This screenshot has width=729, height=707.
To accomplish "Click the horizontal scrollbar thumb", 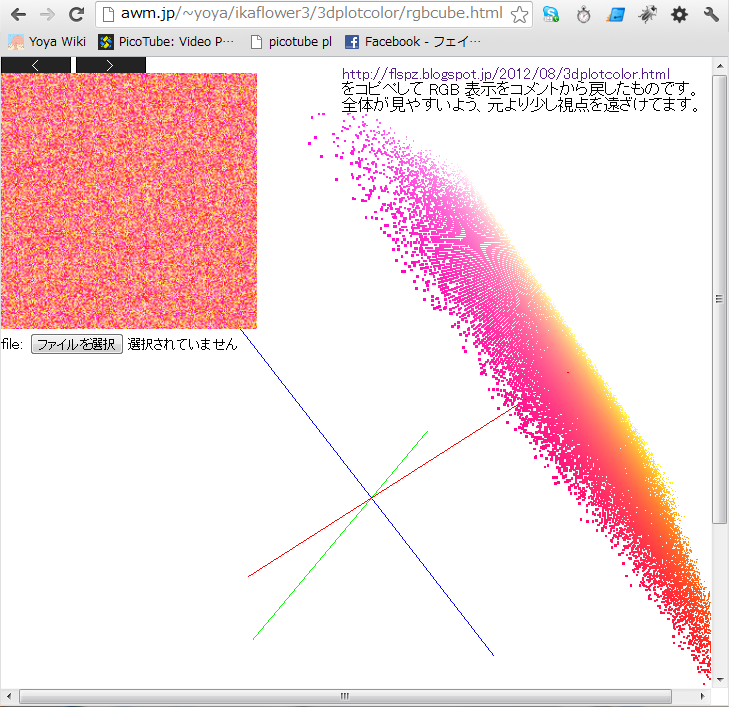I will (345, 696).
